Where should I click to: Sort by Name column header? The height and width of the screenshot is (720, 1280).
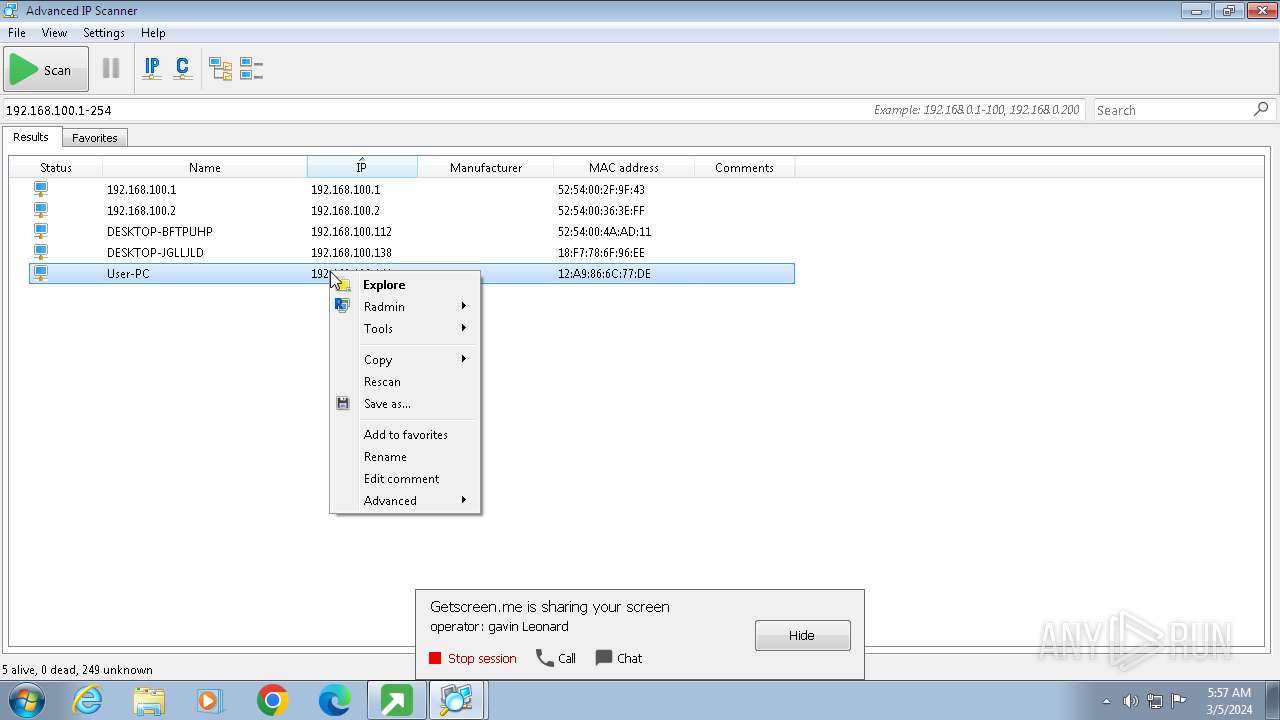(205, 168)
